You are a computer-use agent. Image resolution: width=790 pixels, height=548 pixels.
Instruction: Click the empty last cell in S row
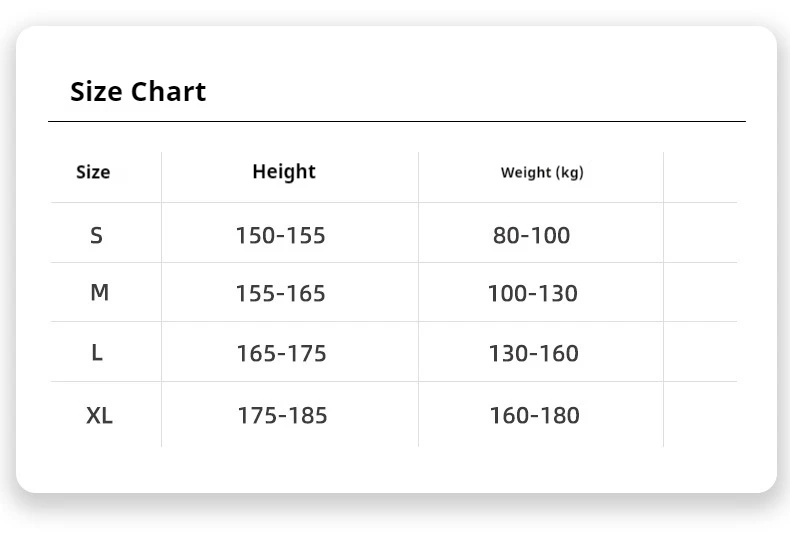pos(700,233)
